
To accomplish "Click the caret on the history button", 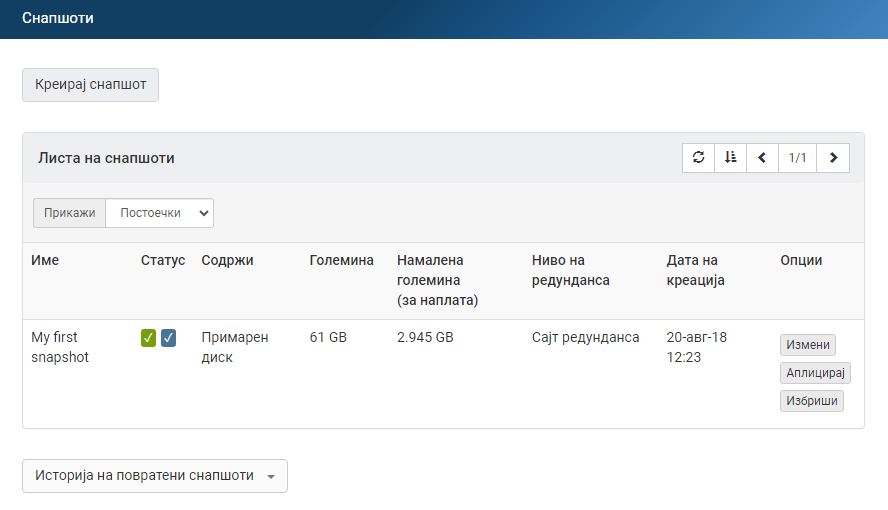I will (271, 477).
